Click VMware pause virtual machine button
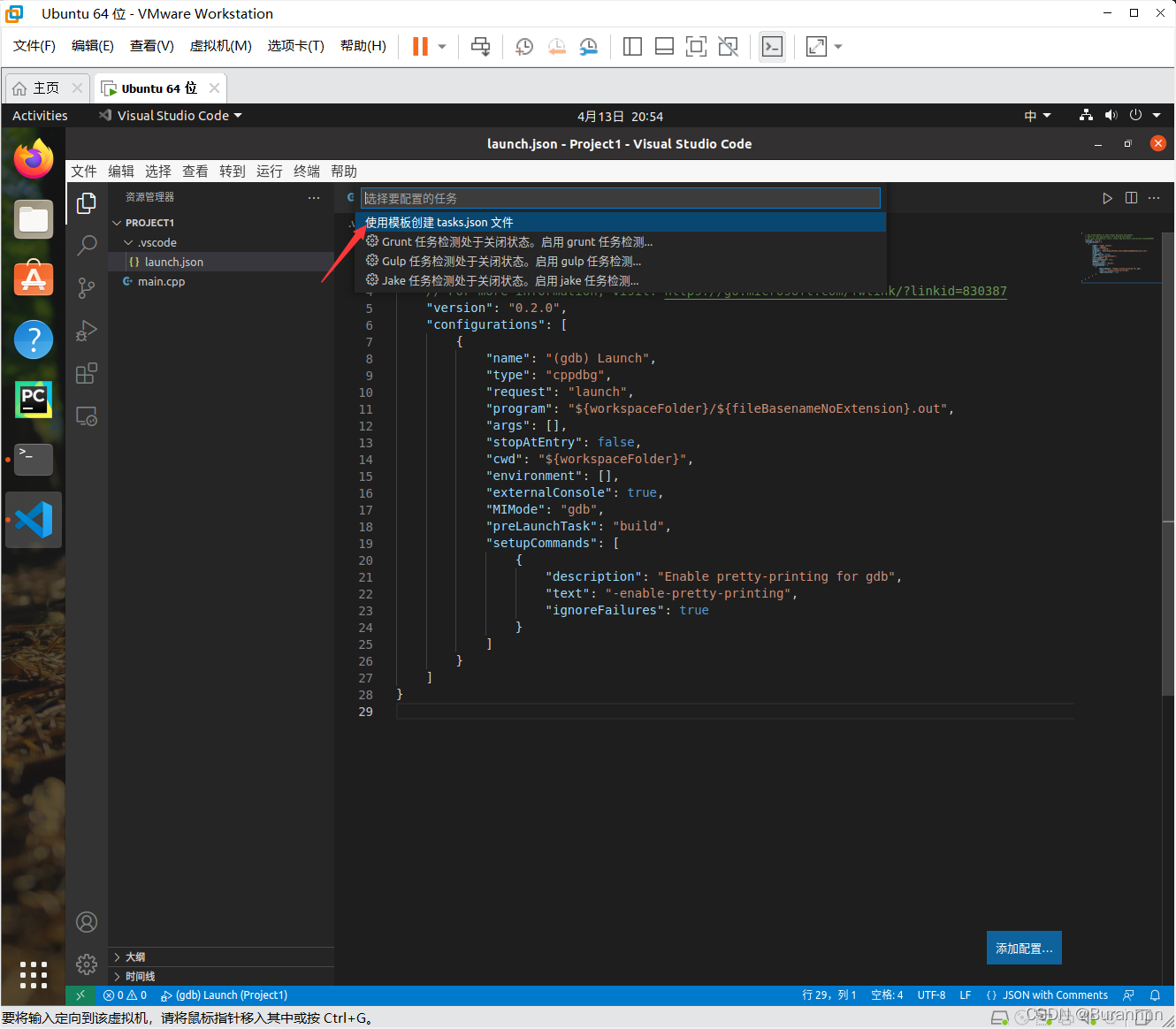The image size is (1176, 1029). point(420,47)
